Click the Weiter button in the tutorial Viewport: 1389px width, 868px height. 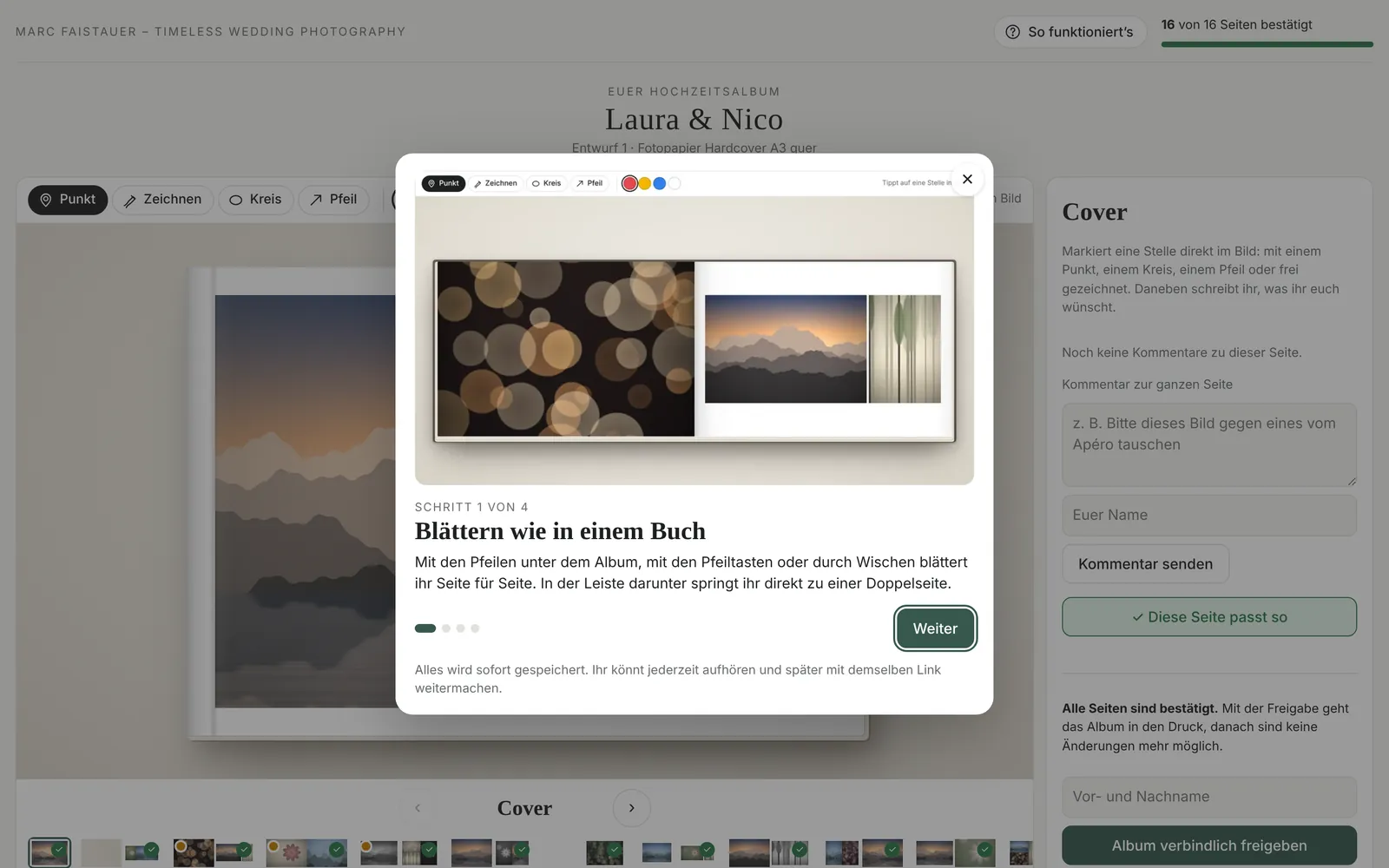point(935,628)
